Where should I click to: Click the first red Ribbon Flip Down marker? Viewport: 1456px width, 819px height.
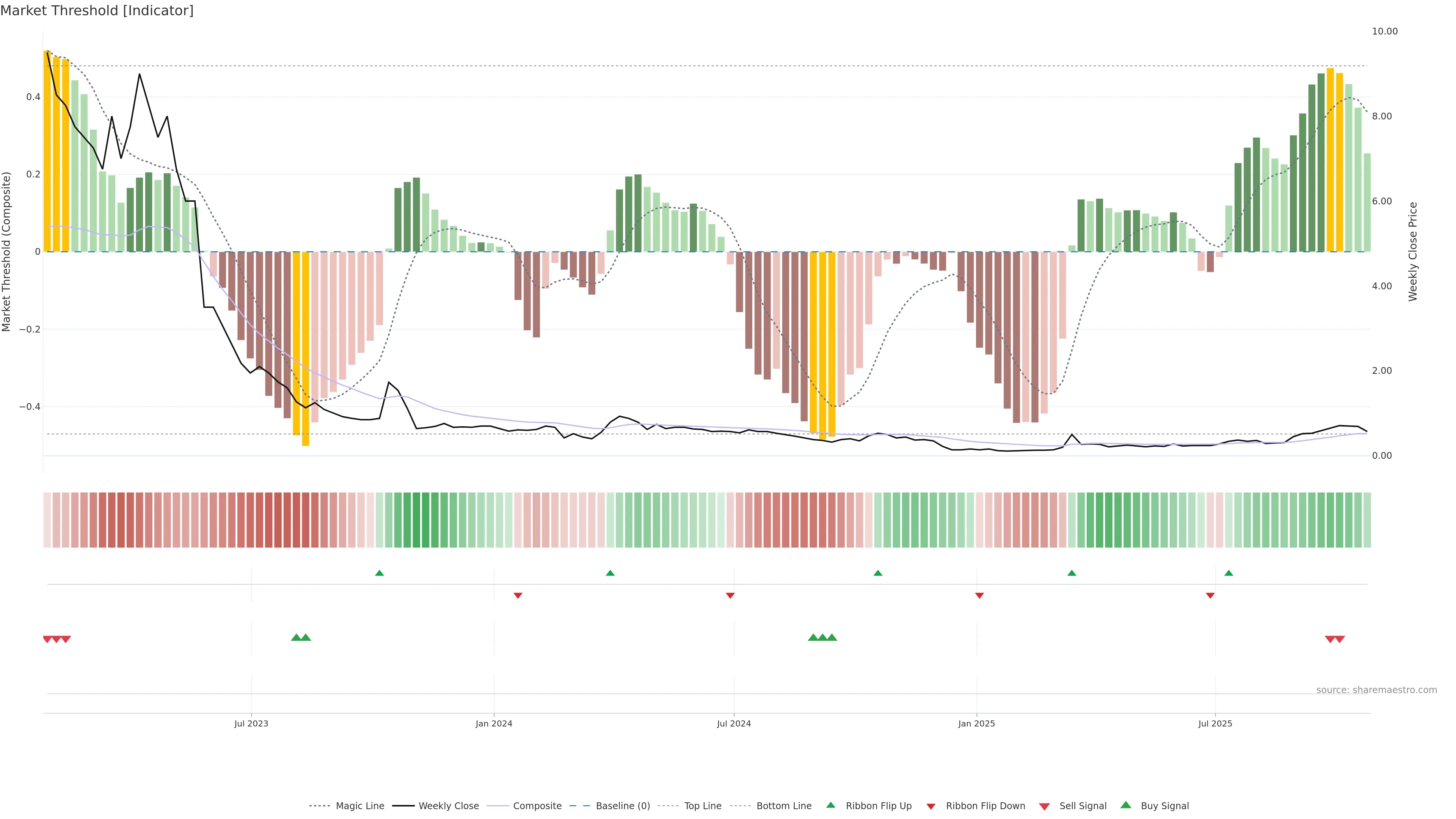coord(518,595)
